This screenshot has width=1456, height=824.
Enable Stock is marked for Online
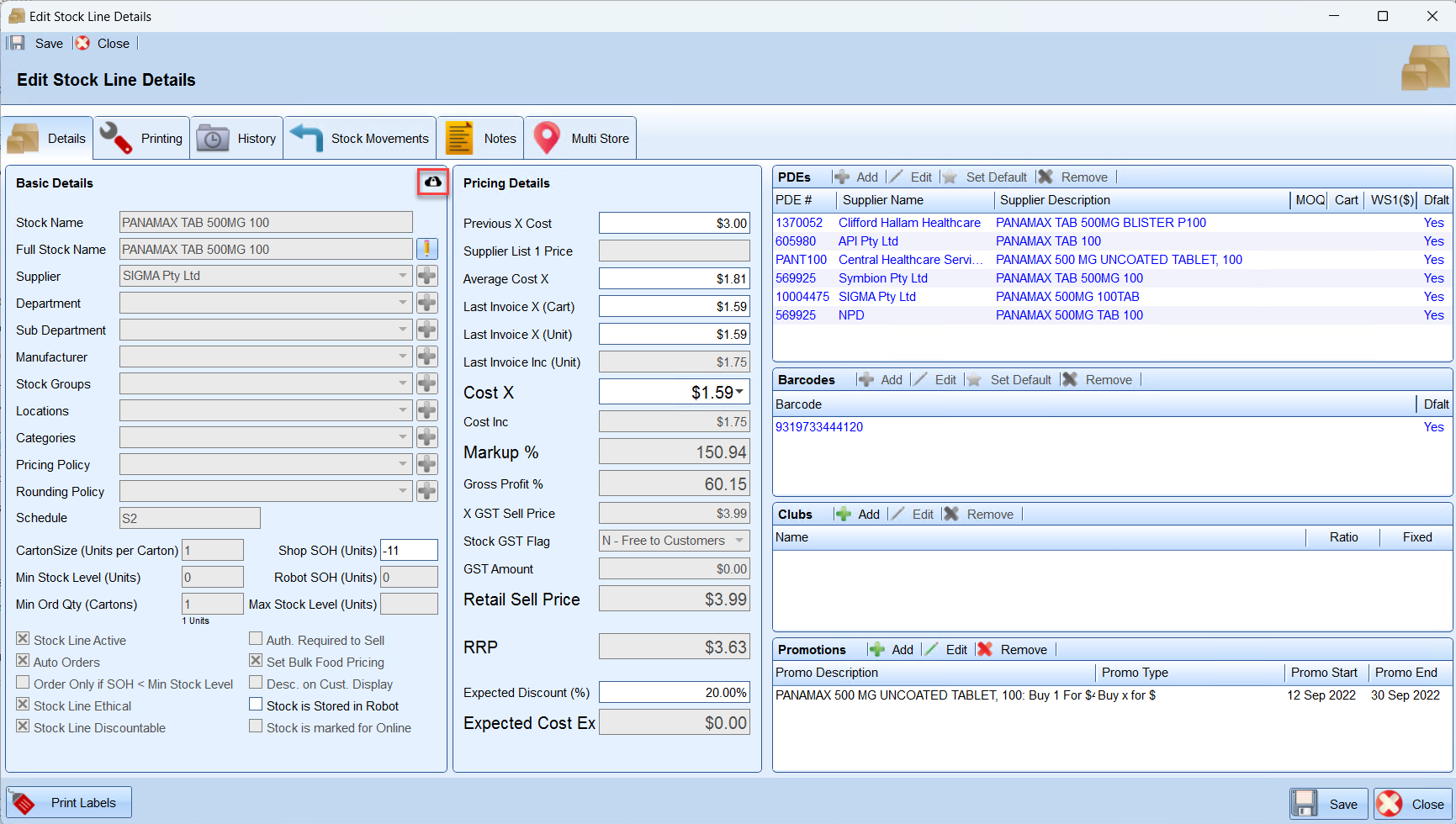pyautogui.click(x=256, y=726)
